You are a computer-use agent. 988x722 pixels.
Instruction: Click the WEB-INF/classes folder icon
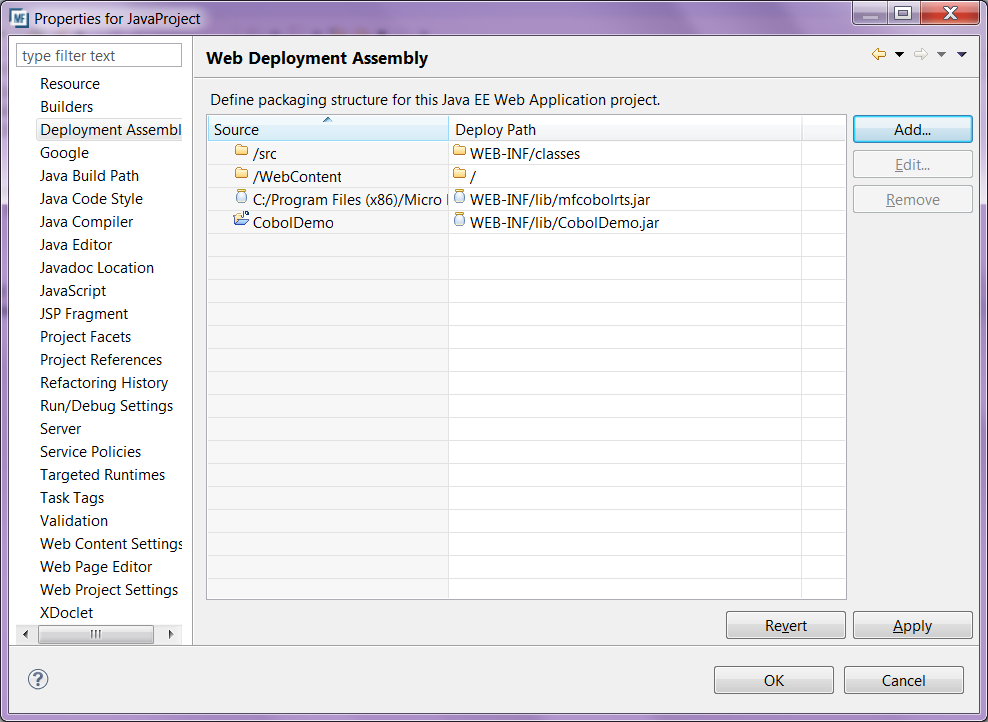(460, 152)
